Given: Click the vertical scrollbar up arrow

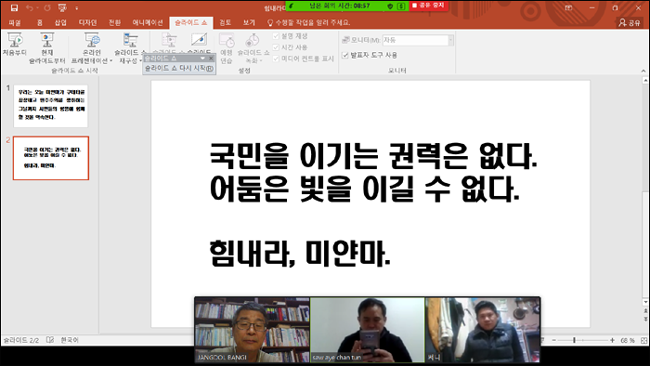Looking at the screenshot, I should [645, 81].
